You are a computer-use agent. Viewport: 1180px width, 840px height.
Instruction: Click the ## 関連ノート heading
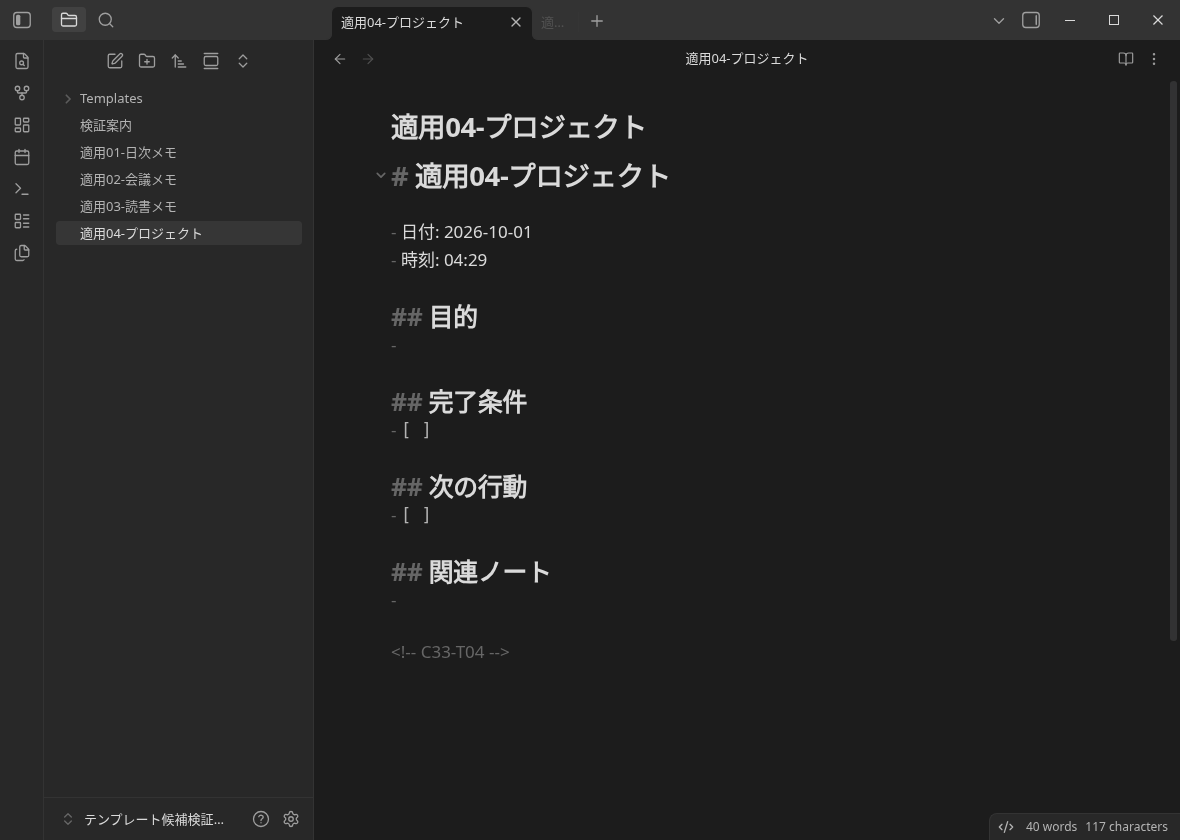(x=471, y=572)
